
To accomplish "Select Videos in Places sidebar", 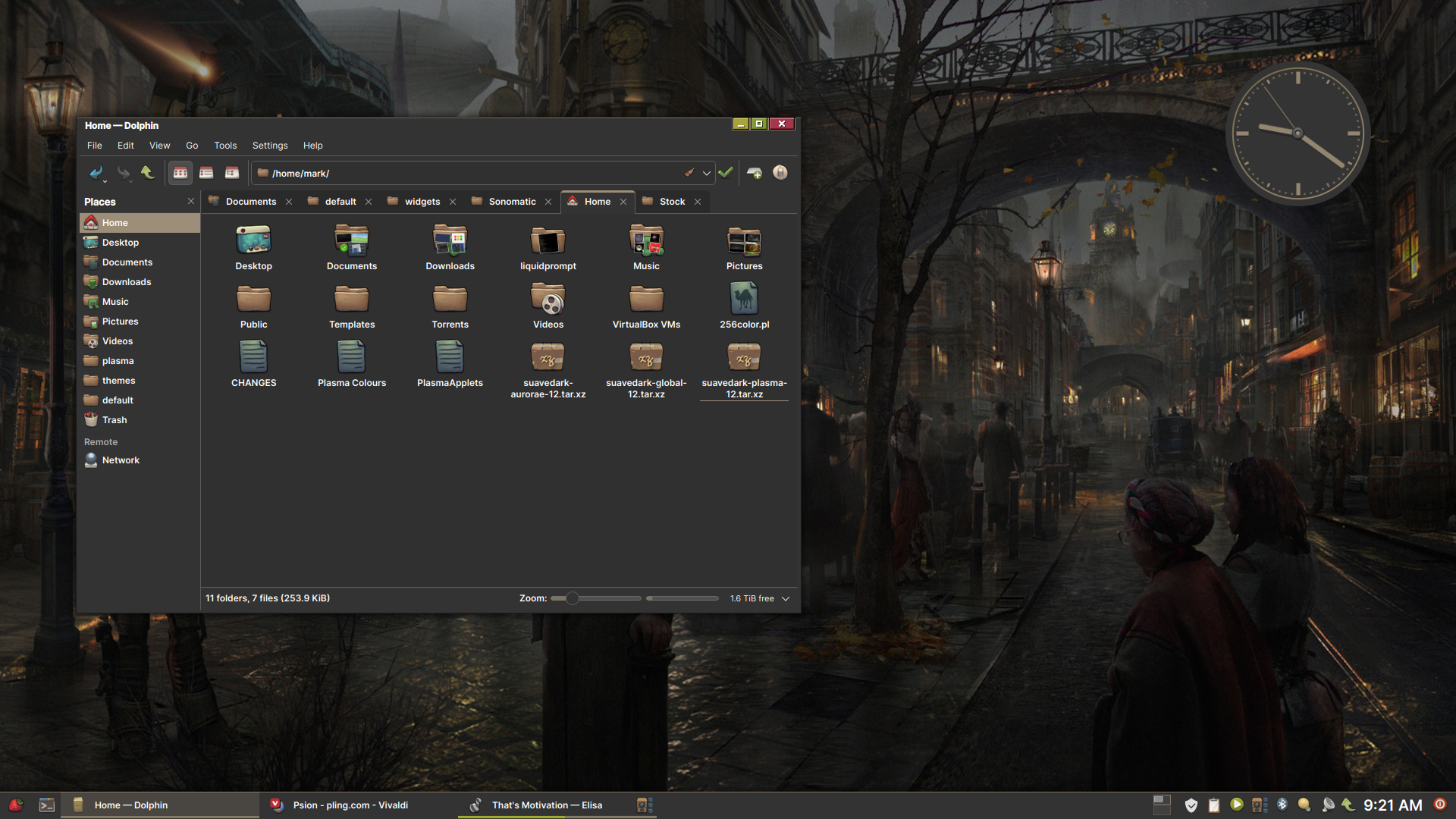I will pos(140,341).
